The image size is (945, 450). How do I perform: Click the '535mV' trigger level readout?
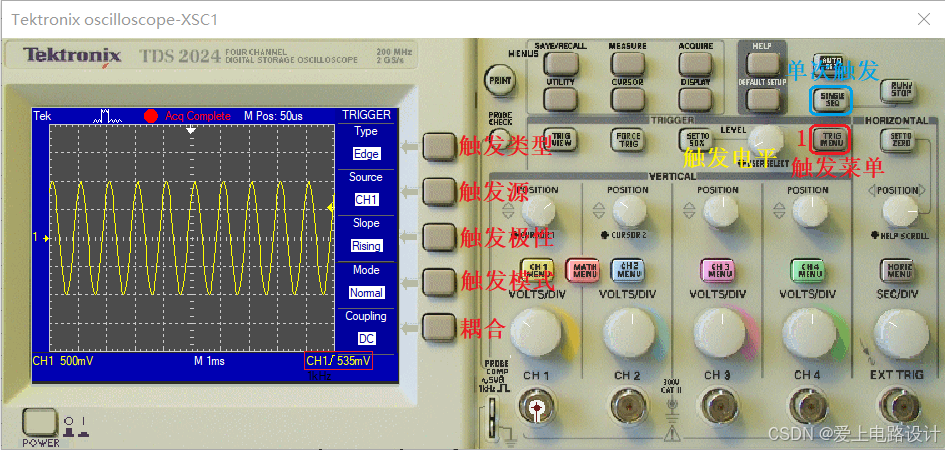pos(352,361)
